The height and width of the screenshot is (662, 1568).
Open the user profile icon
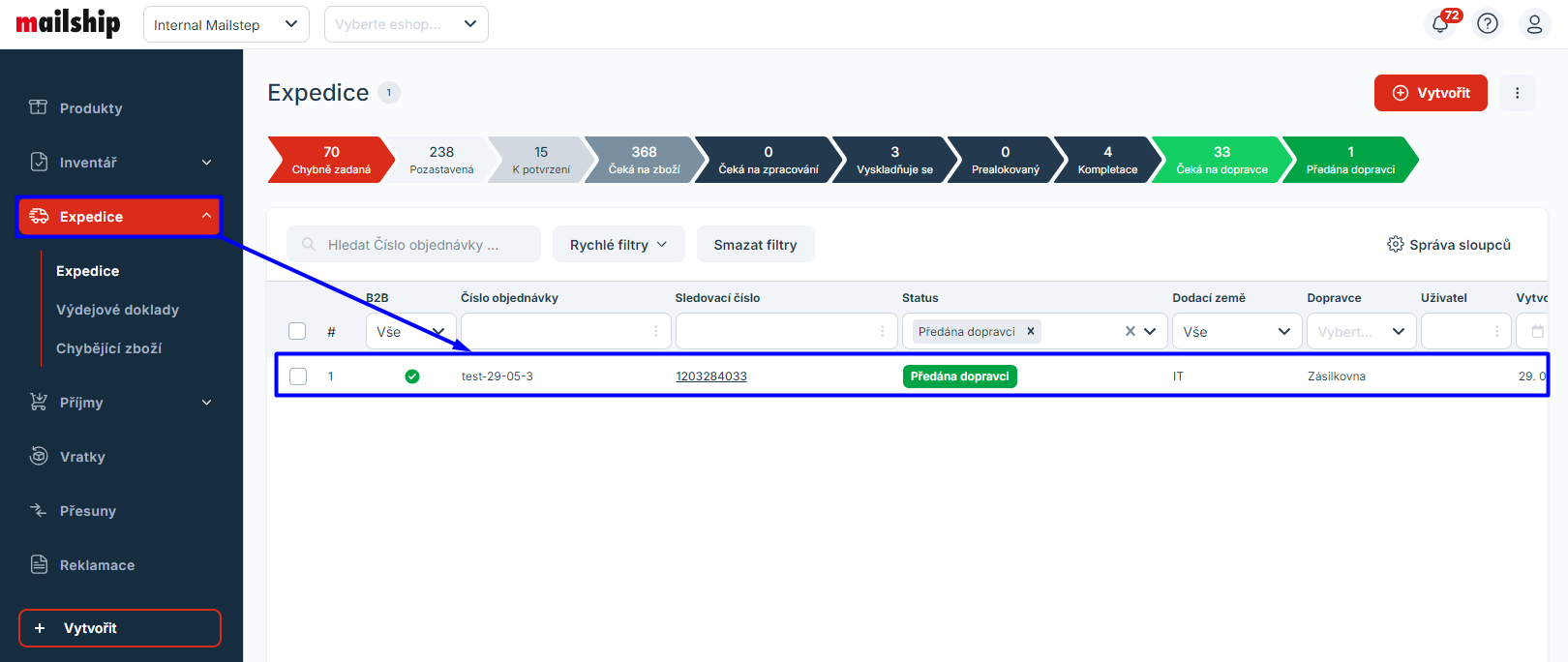(1534, 24)
